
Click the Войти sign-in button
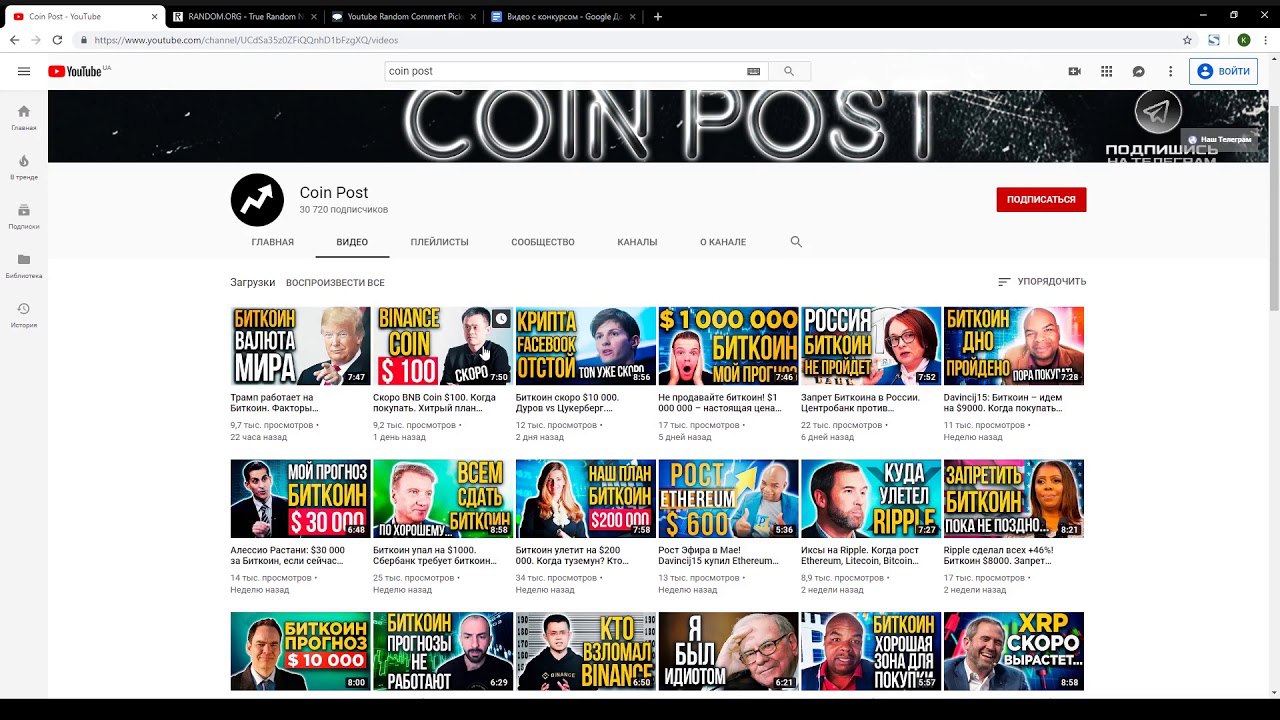point(1223,71)
